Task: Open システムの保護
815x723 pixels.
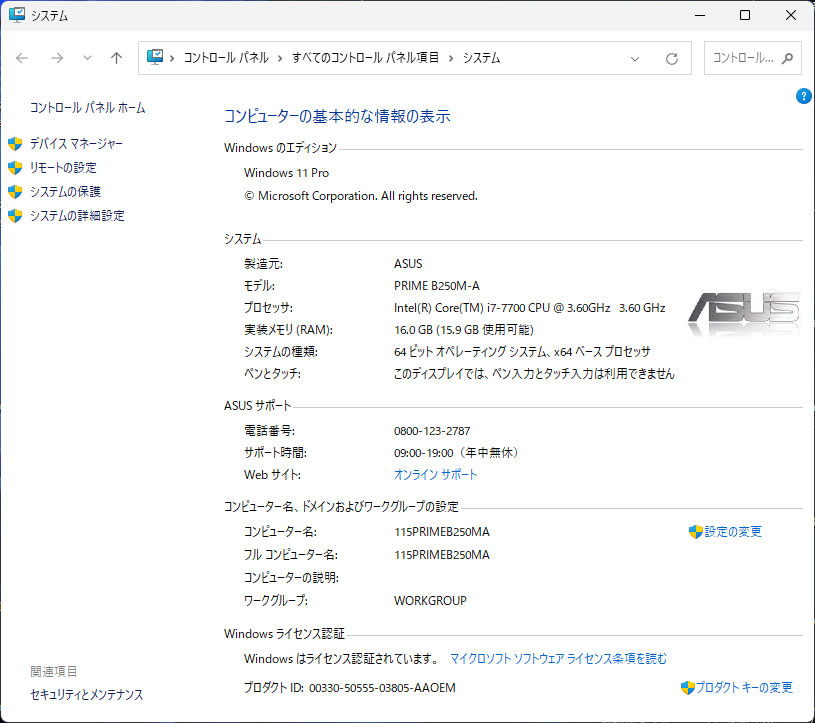Action: pyautogui.click(x=65, y=191)
